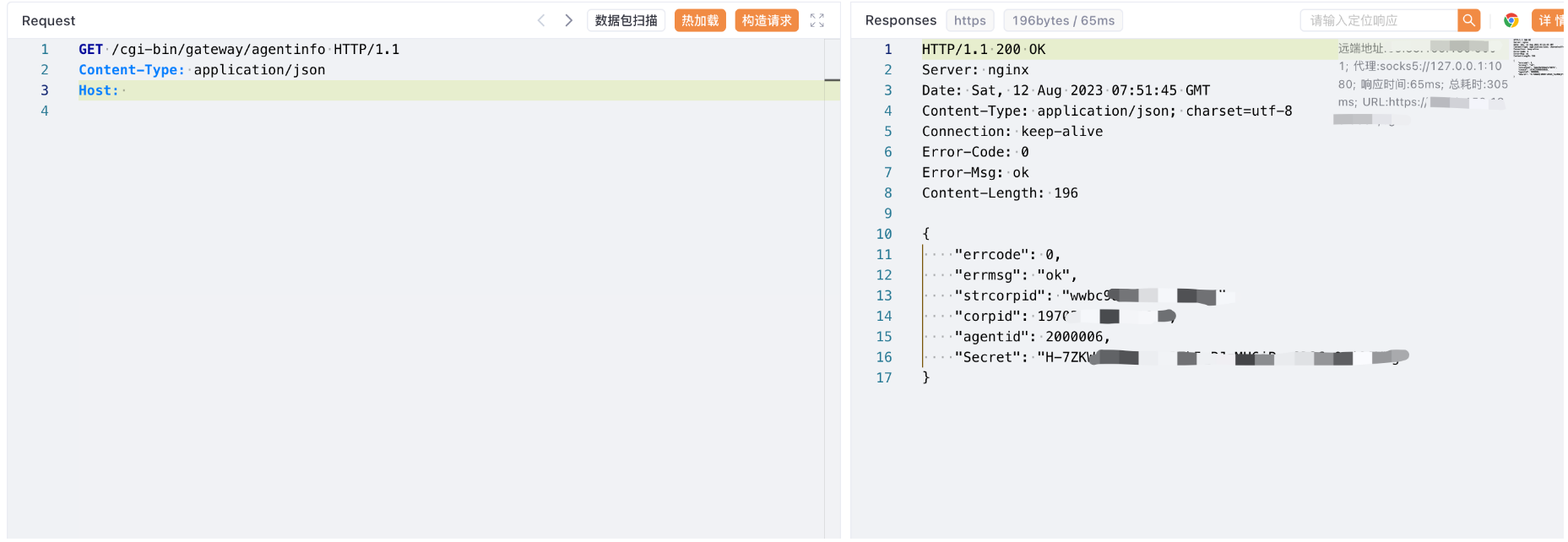Click the 数据包扫描 button
Image resolution: width=1568 pixels, height=542 pixels.
click(x=626, y=20)
